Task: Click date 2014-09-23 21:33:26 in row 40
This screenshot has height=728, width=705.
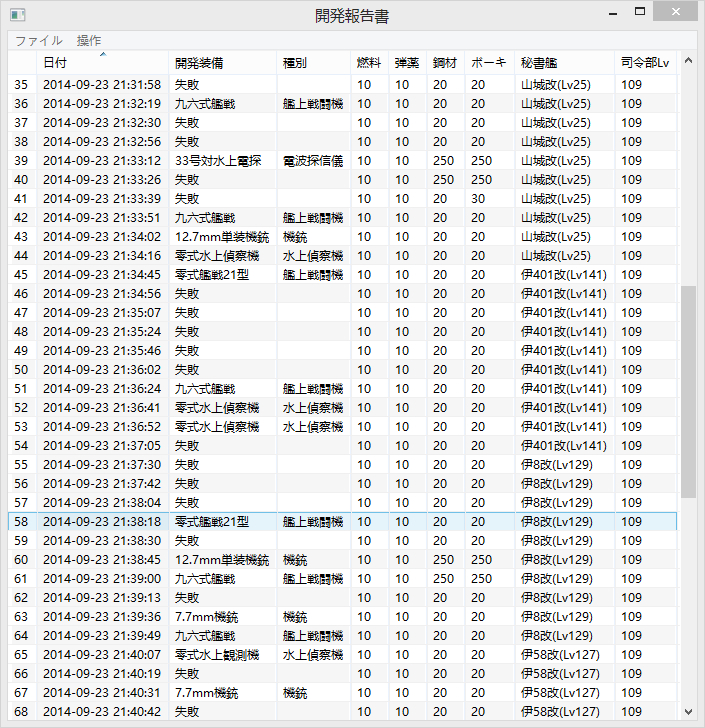Action: click(x=102, y=180)
